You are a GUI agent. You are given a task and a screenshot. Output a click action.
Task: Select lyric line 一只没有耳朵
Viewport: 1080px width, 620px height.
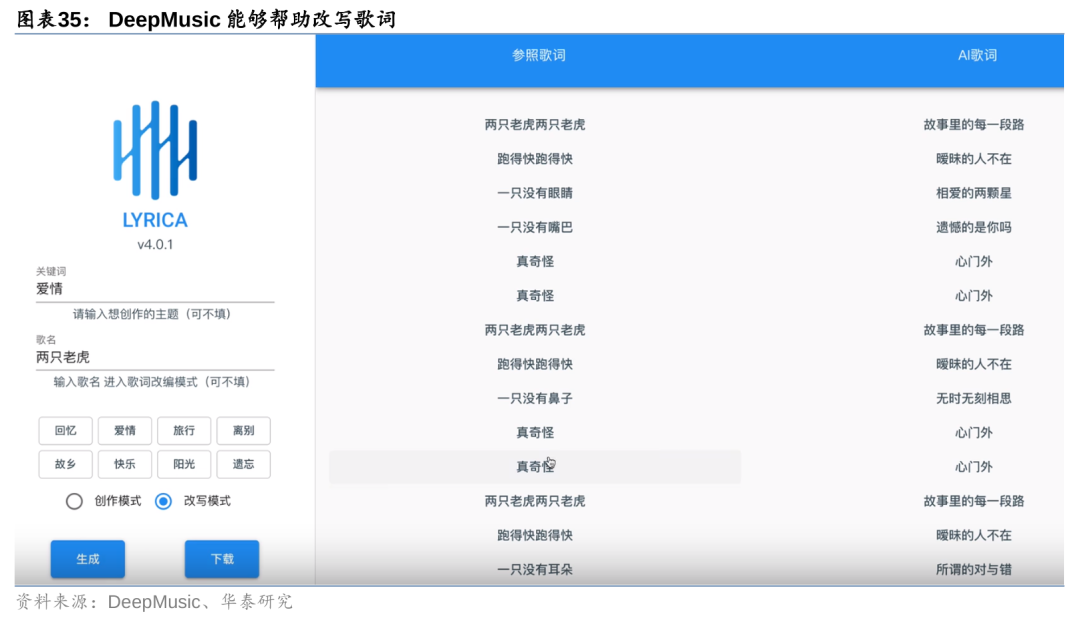click(x=535, y=570)
